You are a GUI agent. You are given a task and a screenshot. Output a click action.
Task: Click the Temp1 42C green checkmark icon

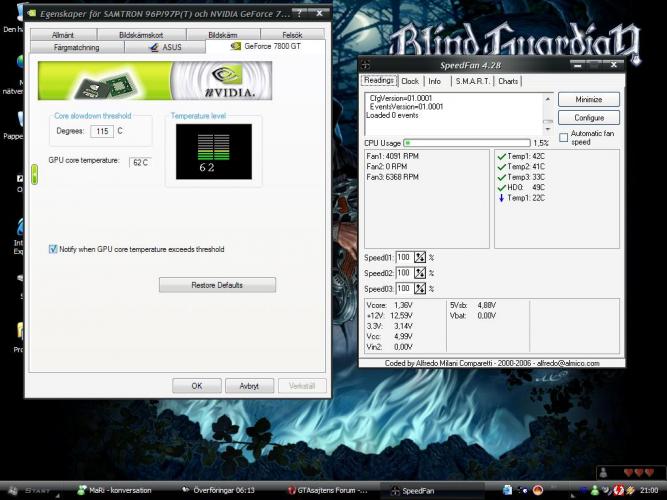pos(501,157)
